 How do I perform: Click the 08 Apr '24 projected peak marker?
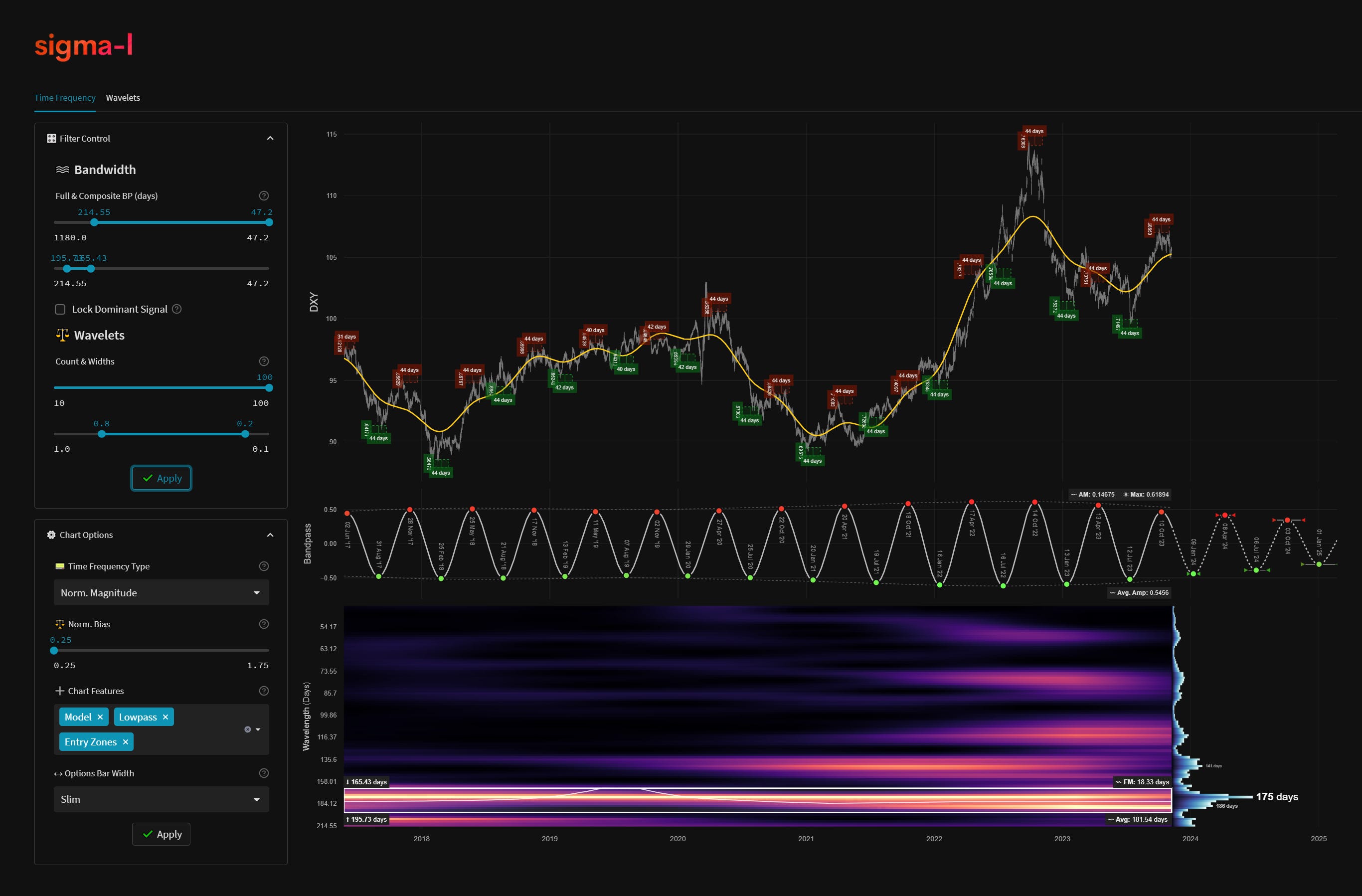[x=1225, y=515]
